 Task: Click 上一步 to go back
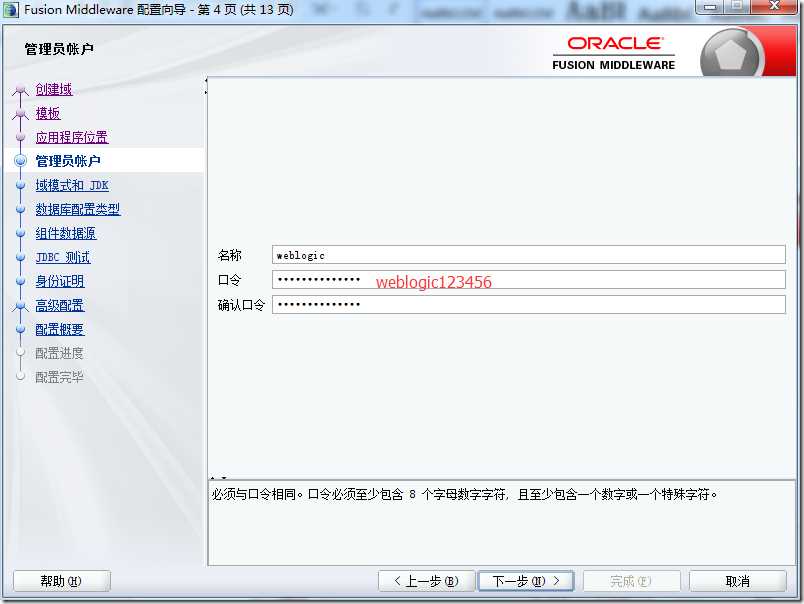click(x=426, y=581)
